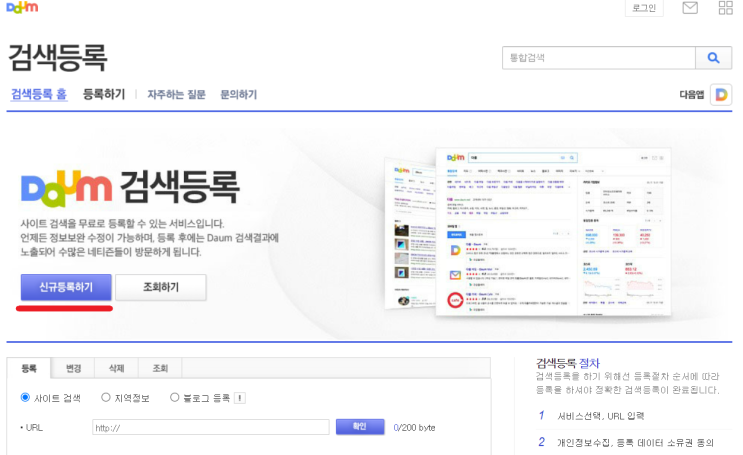Focus the 통합검색 search field
The image size is (743, 455).
point(599,58)
